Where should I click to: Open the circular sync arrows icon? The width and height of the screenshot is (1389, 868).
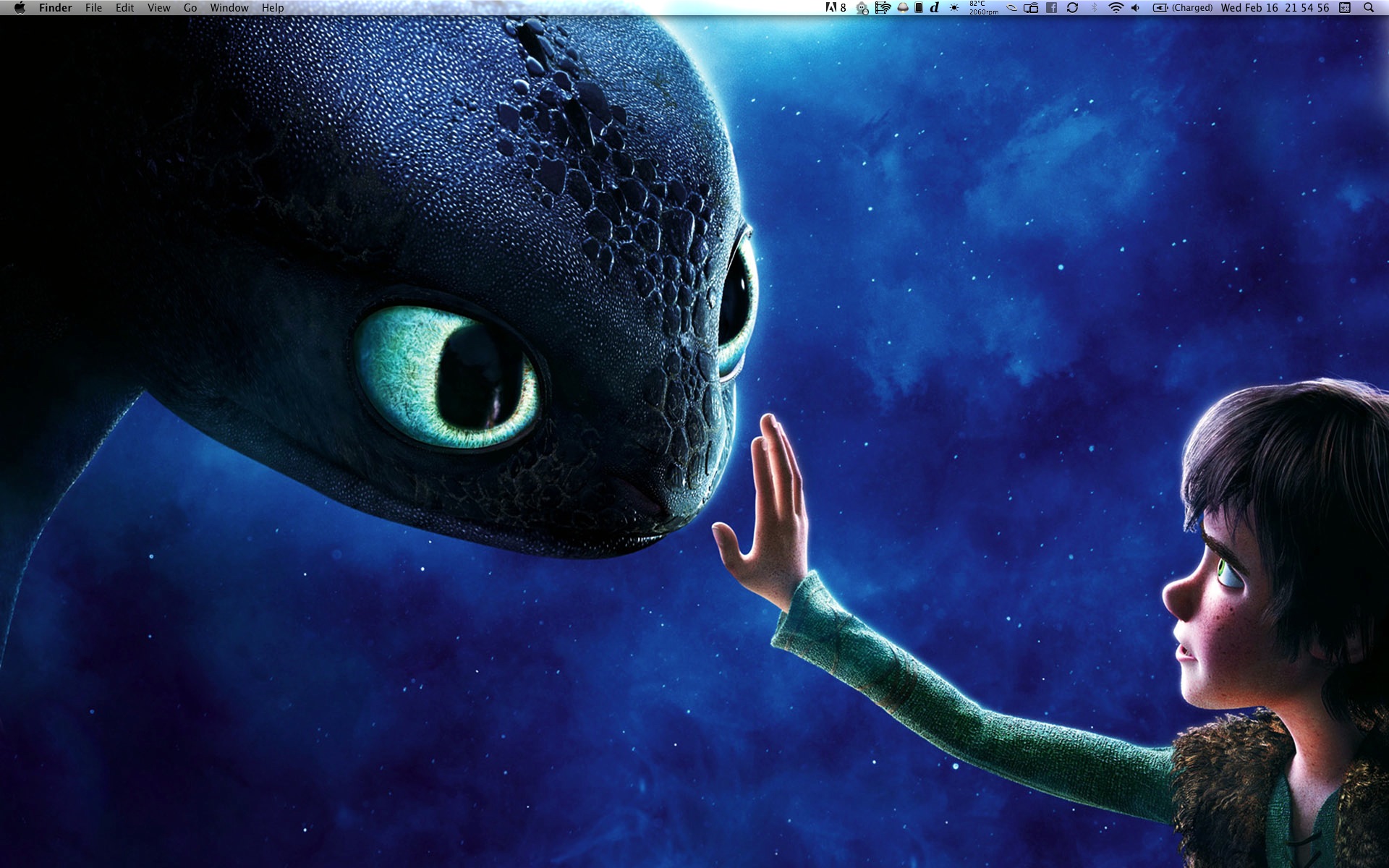click(x=1072, y=7)
